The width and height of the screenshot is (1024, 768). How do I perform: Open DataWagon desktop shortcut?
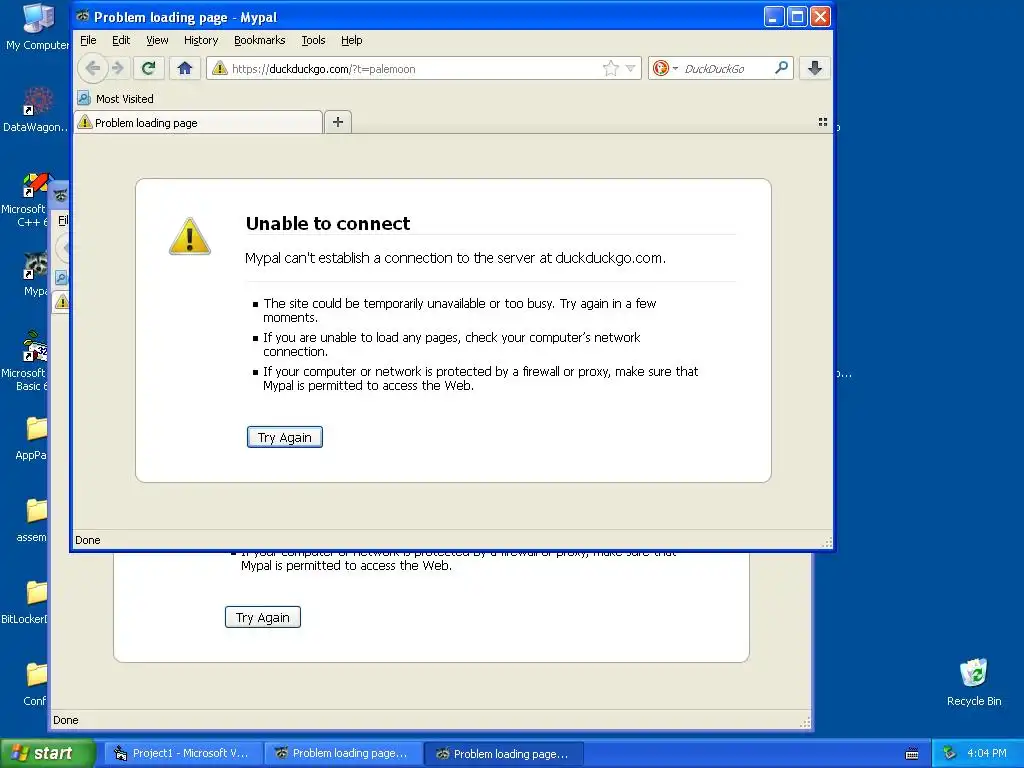click(35, 110)
